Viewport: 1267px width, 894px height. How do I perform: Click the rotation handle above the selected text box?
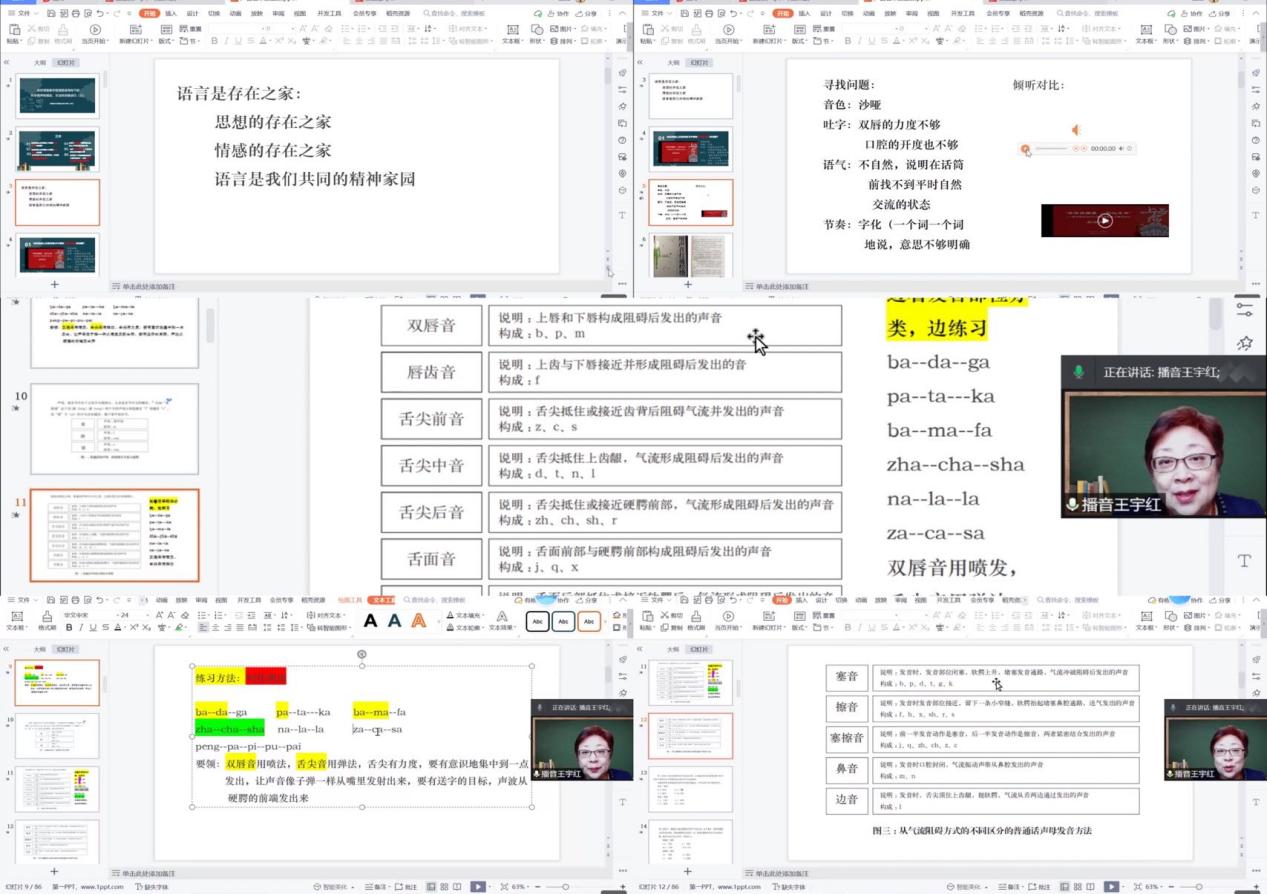[362, 655]
